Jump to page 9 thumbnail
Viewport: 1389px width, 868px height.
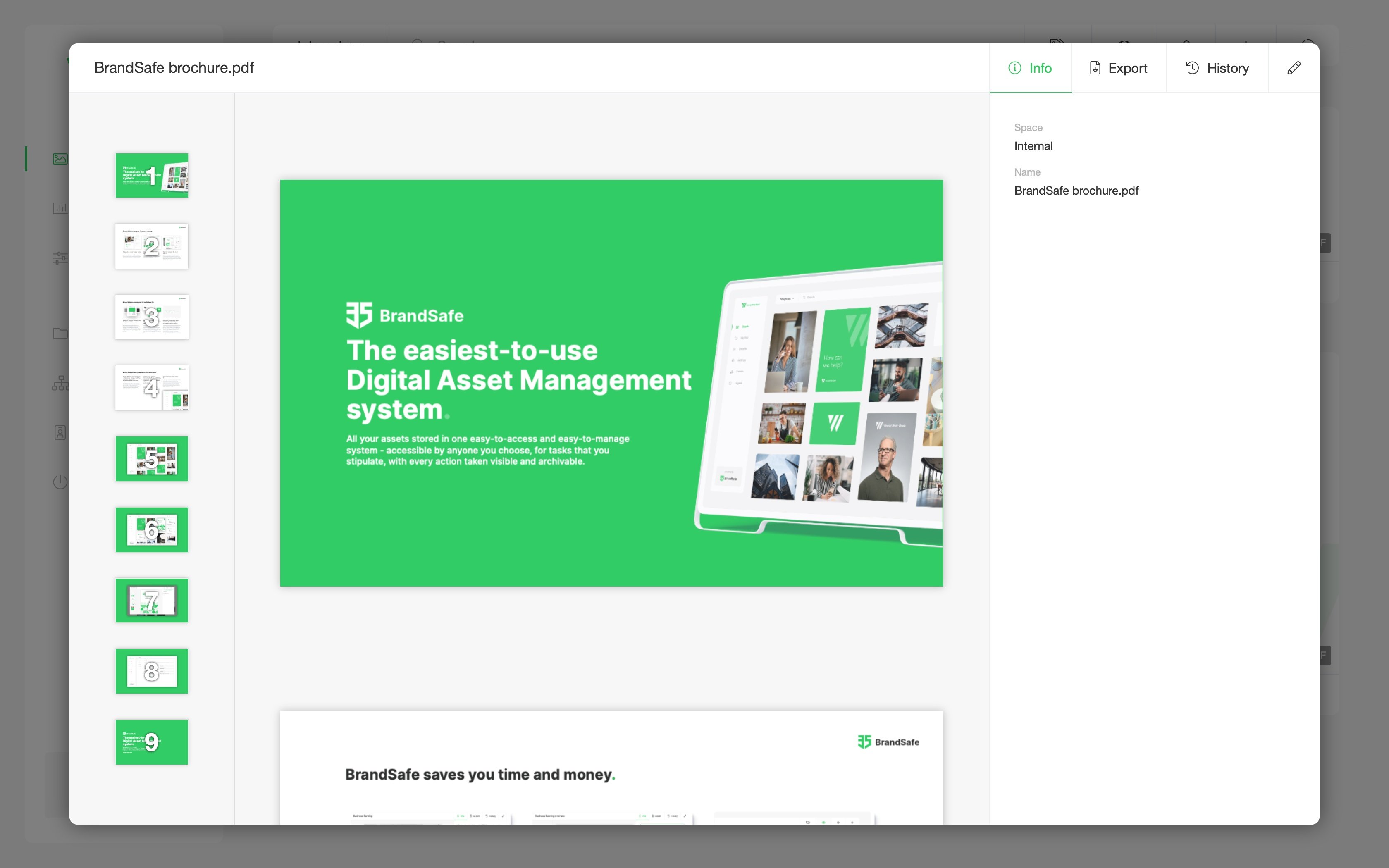[x=152, y=742]
